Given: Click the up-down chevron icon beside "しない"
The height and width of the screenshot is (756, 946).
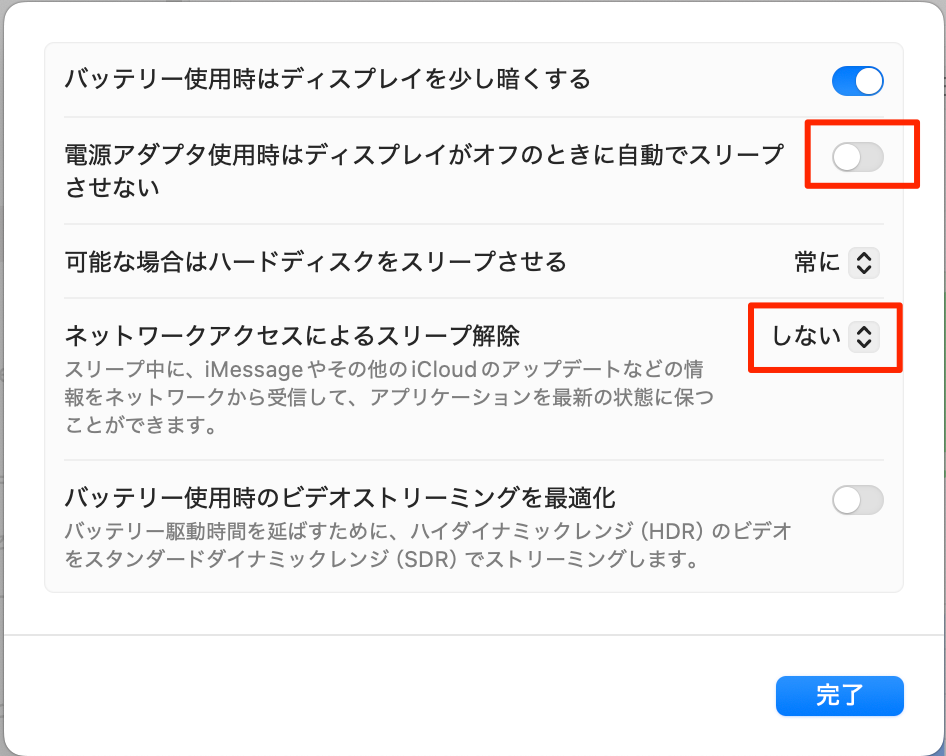Looking at the screenshot, I should [863, 337].
